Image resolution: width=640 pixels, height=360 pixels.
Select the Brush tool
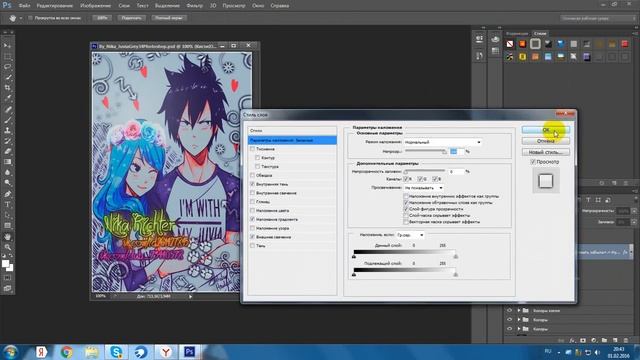(7, 120)
